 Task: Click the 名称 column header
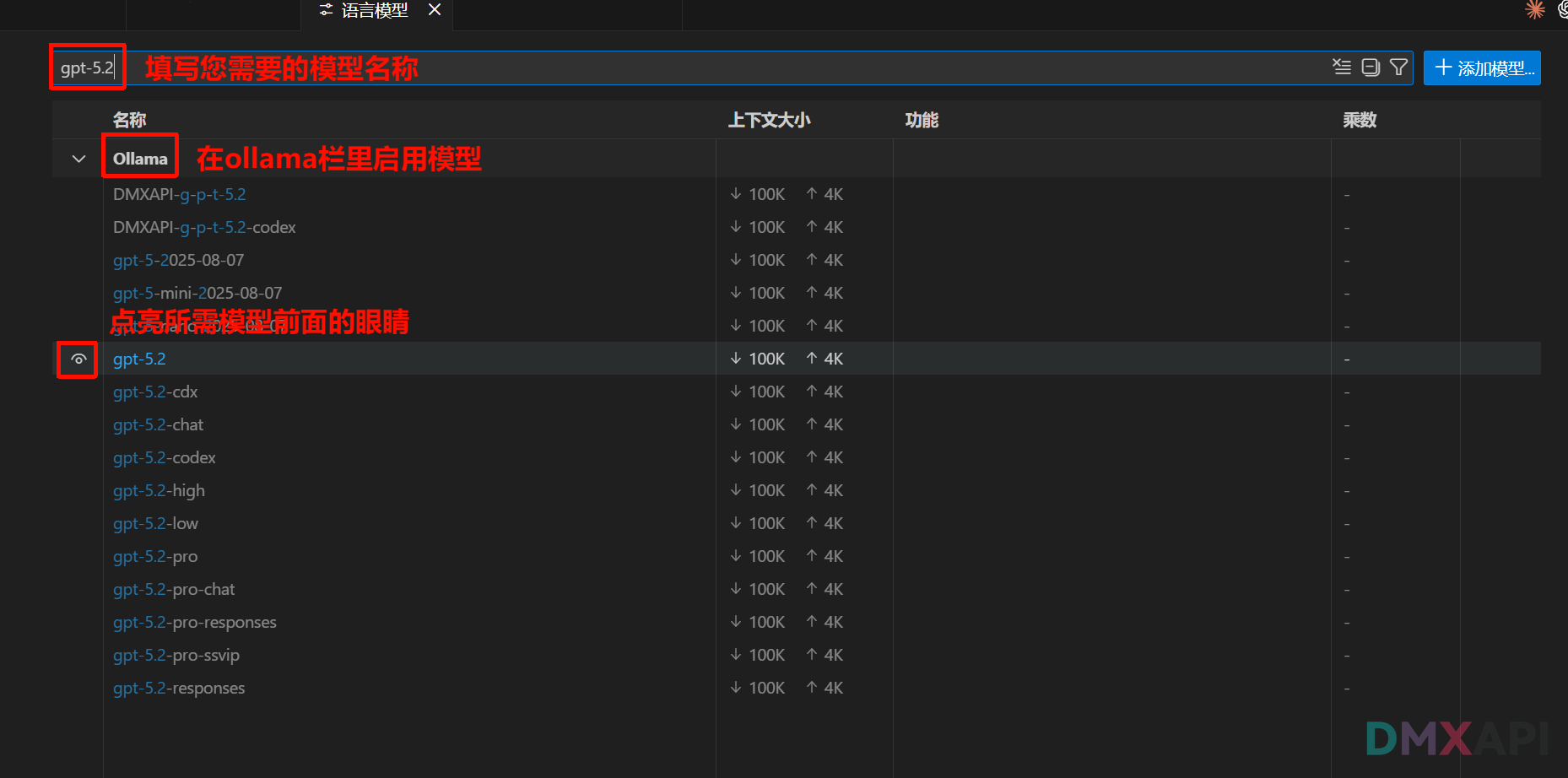129,120
